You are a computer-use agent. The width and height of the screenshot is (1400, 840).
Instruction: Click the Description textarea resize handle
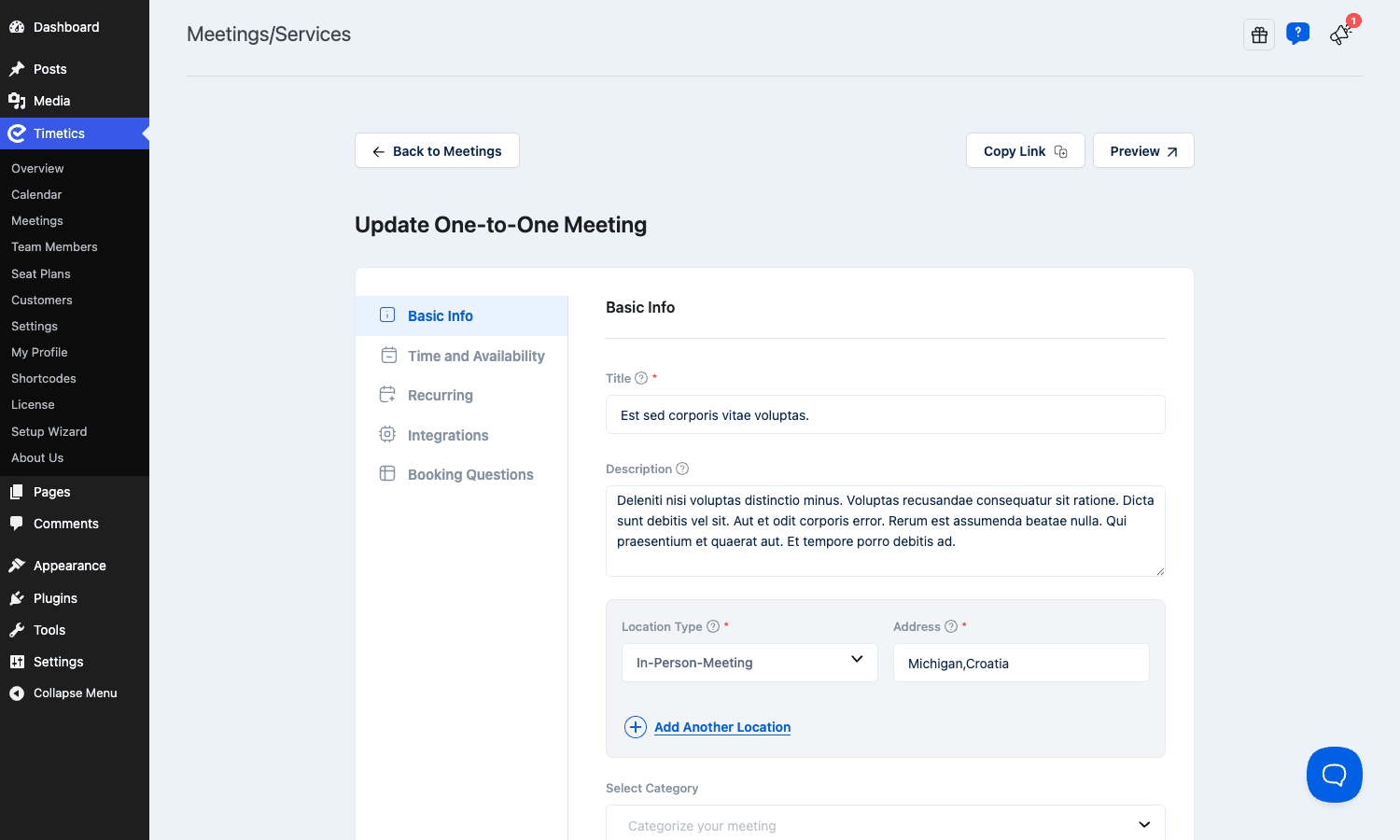click(1160, 571)
